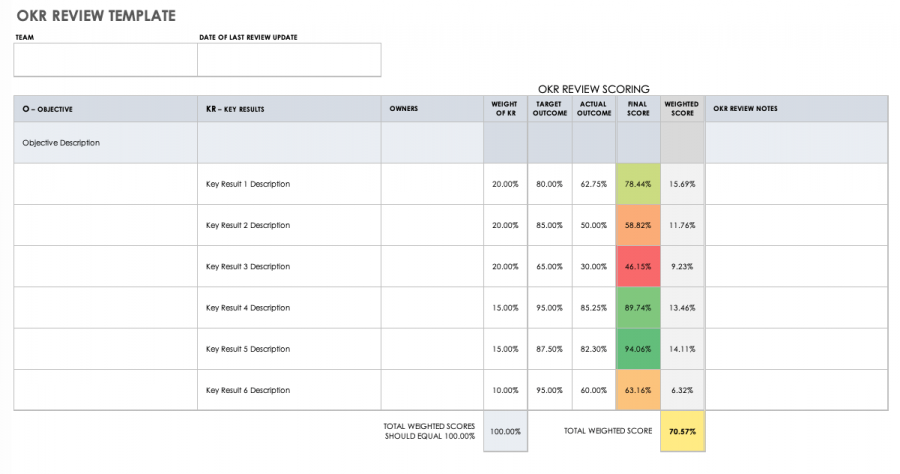Click the 100.00% total weight cell
Viewport: 900px width, 474px height.
click(505, 431)
